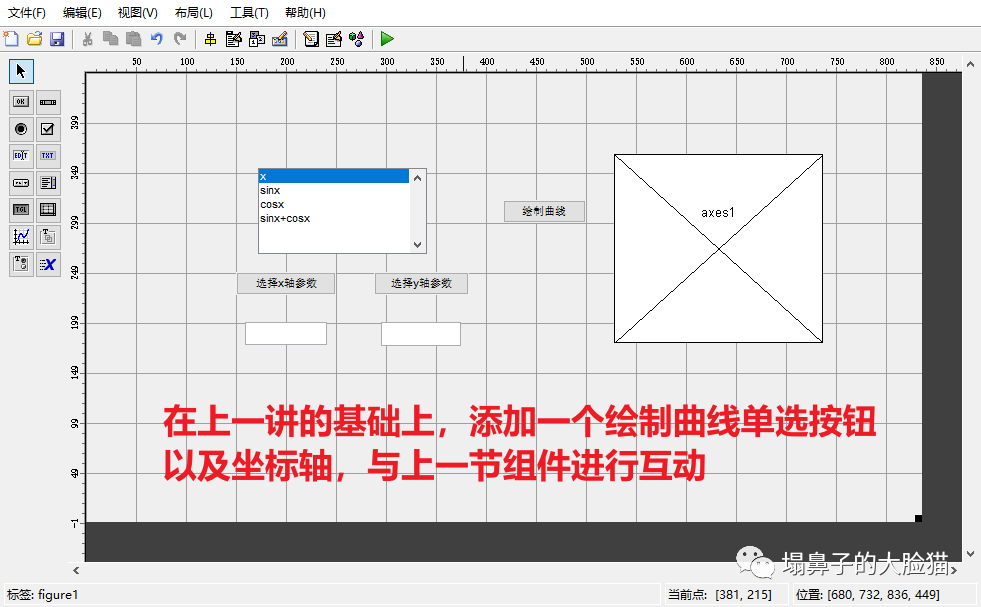Activate the Select arrow tool
The height and width of the screenshot is (607, 981).
click(x=21, y=71)
